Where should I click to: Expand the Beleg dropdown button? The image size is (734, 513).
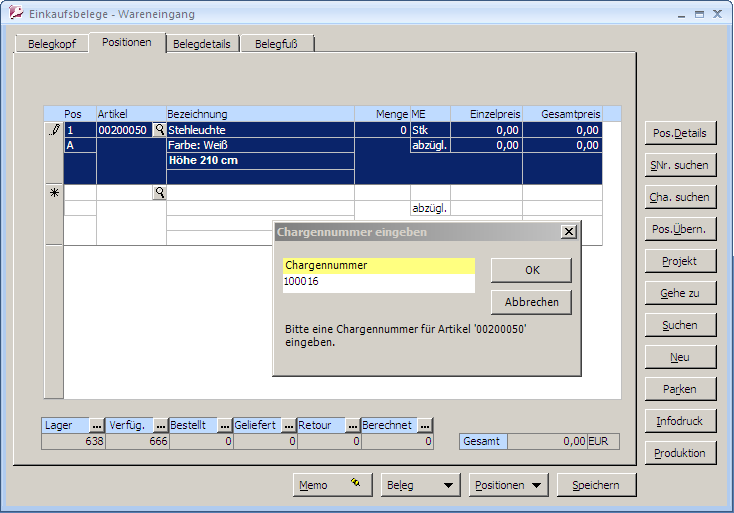pyautogui.click(x=420, y=485)
